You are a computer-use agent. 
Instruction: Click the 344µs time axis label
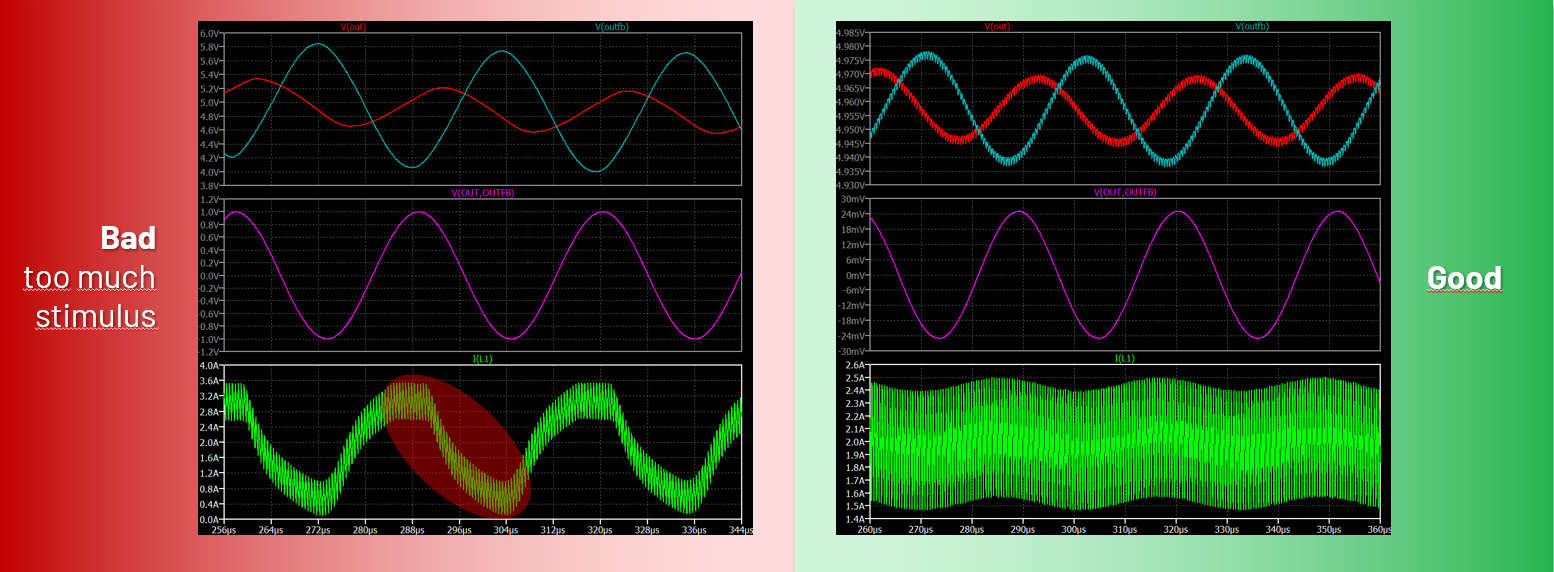[x=740, y=529]
